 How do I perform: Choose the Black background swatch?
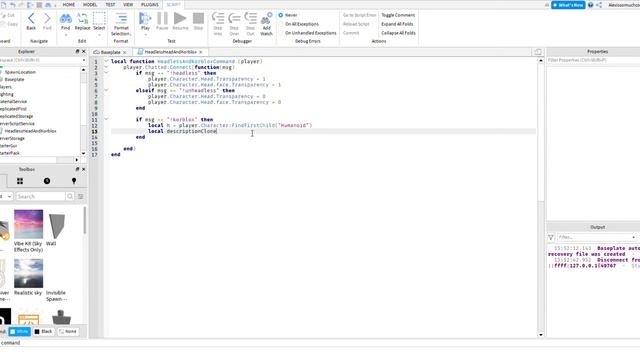[43, 331]
